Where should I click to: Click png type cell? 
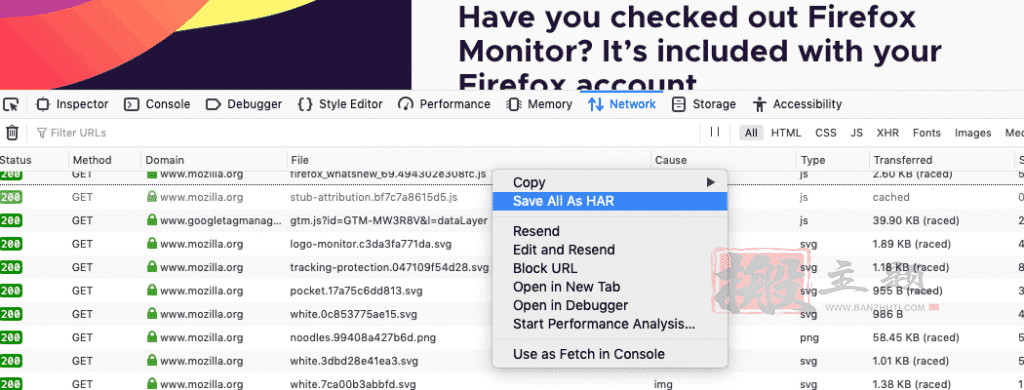[x=809, y=338]
